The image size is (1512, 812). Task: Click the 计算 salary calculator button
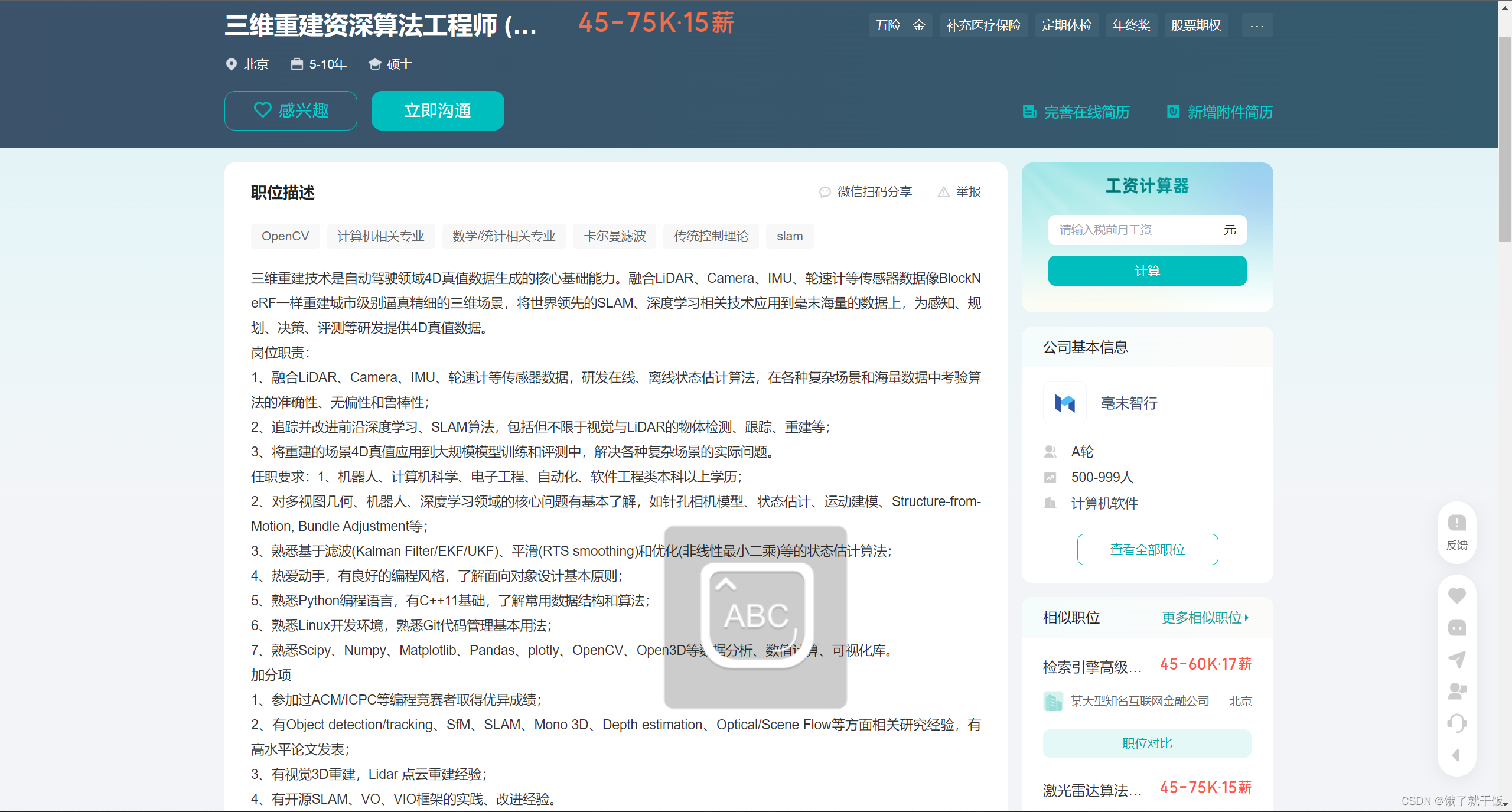click(x=1147, y=271)
